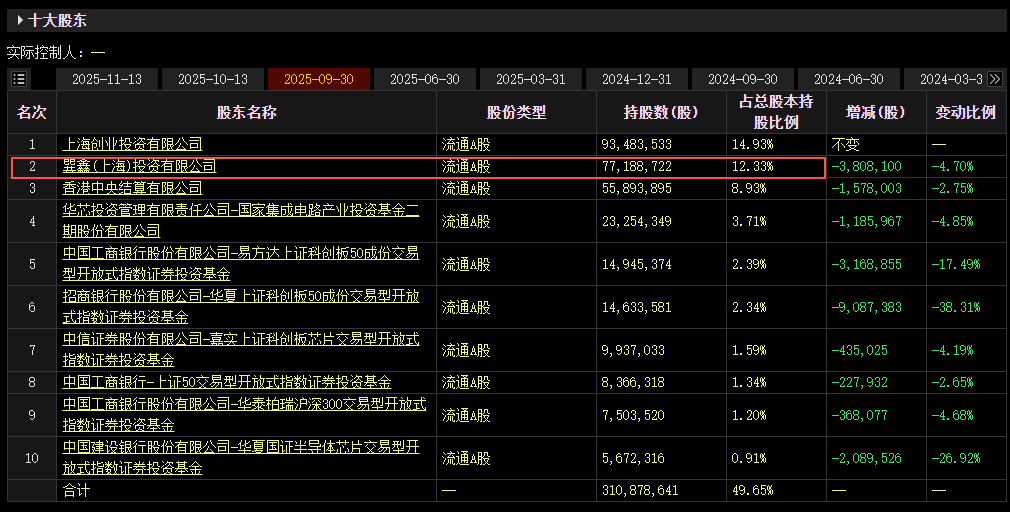Image resolution: width=1010 pixels, height=512 pixels.
Task: Switch to the 2025-06-30 date tab
Action: coord(424,79)
